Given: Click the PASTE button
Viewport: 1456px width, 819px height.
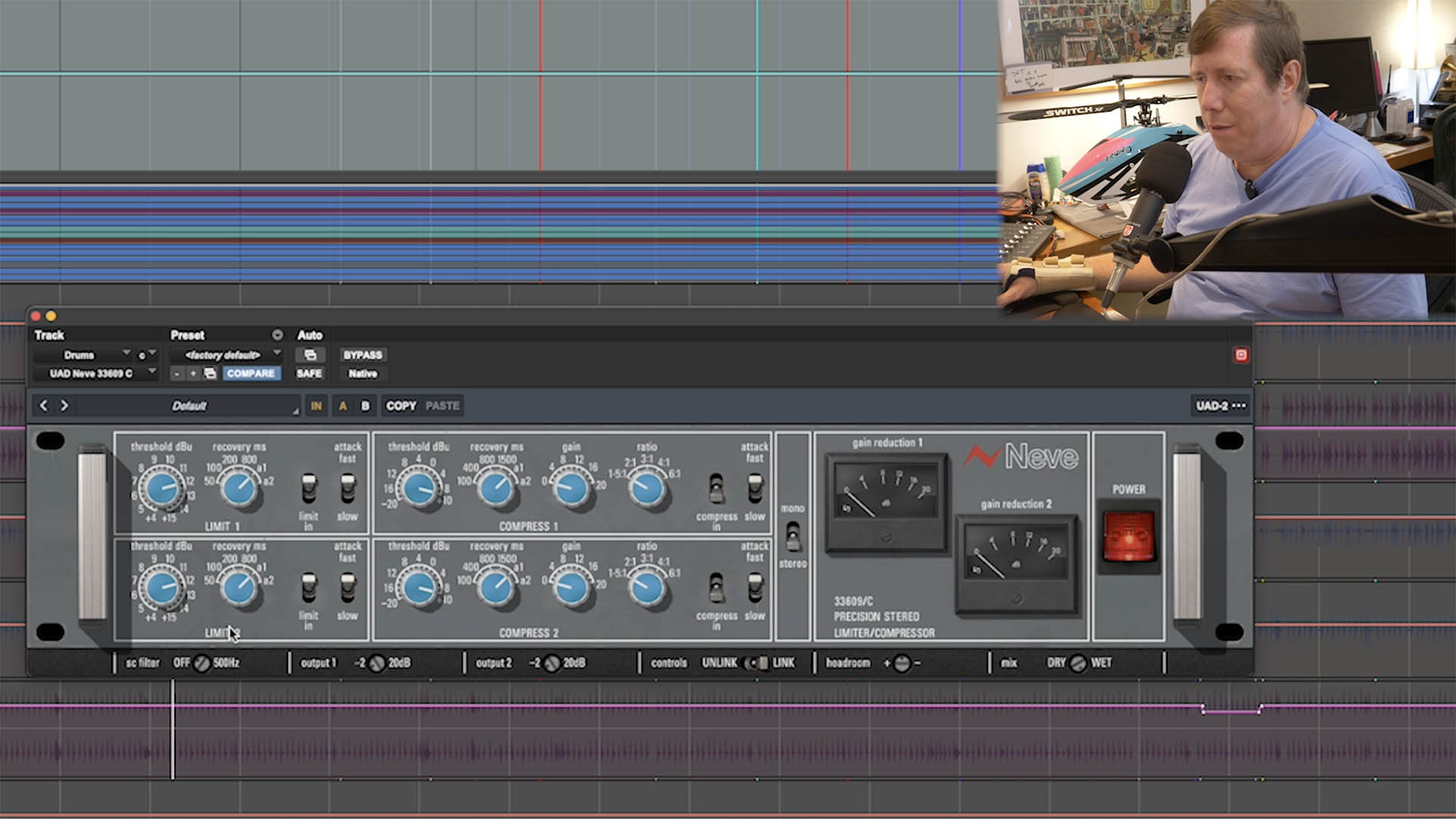Looking at the screenshot, I should 442,406.
